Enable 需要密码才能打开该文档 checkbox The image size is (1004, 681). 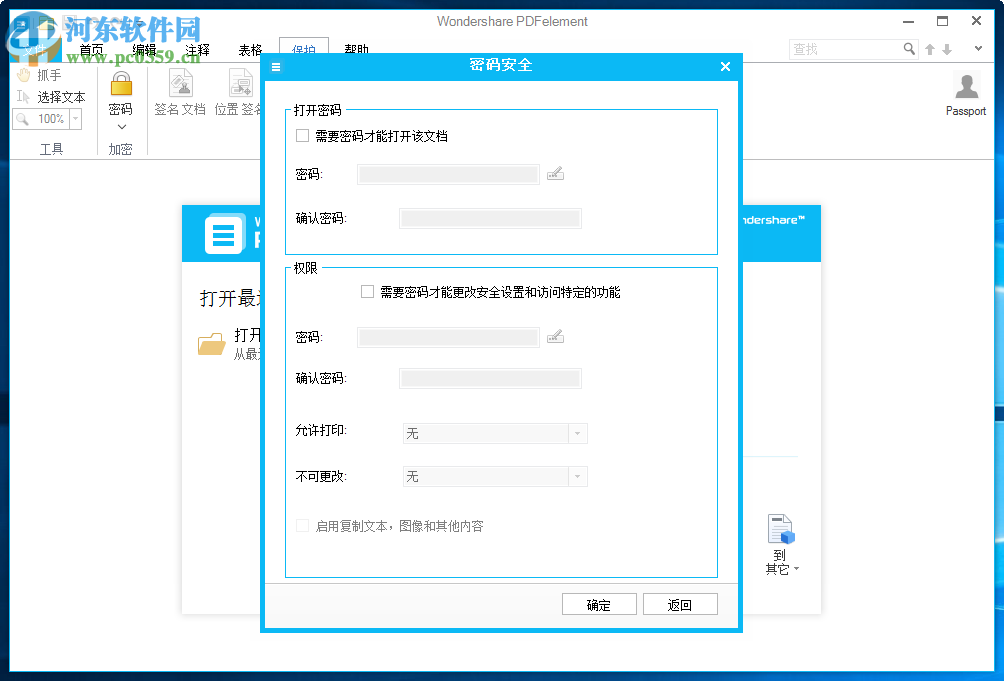pyautogui.click(x=302, y=136)
